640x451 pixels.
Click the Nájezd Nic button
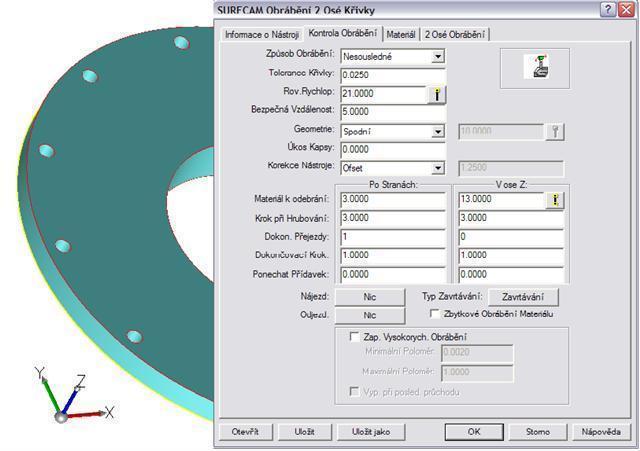370,297
